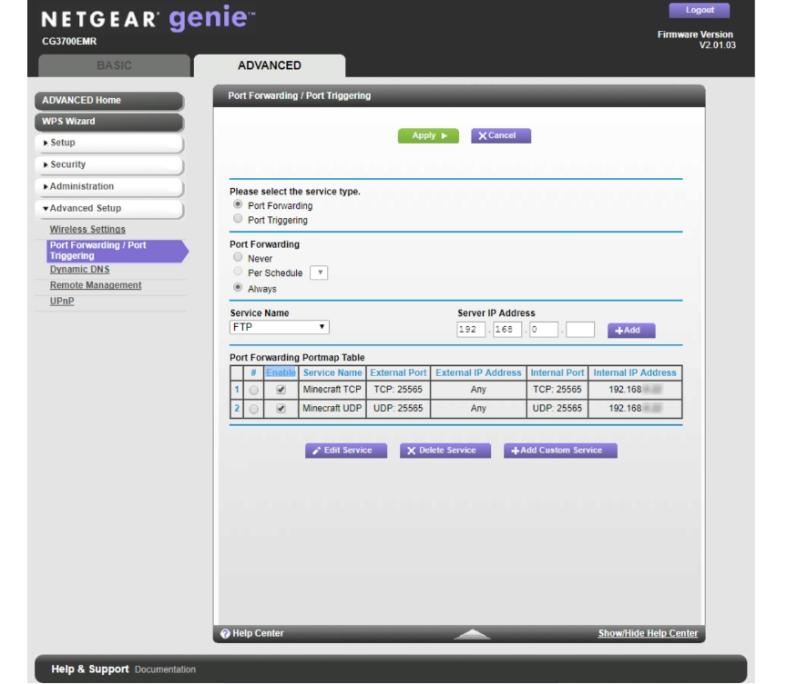787x684 pixels.
Task: Select row 2 Minecraft UDP radio button
Action: click(x=254, y=409)
